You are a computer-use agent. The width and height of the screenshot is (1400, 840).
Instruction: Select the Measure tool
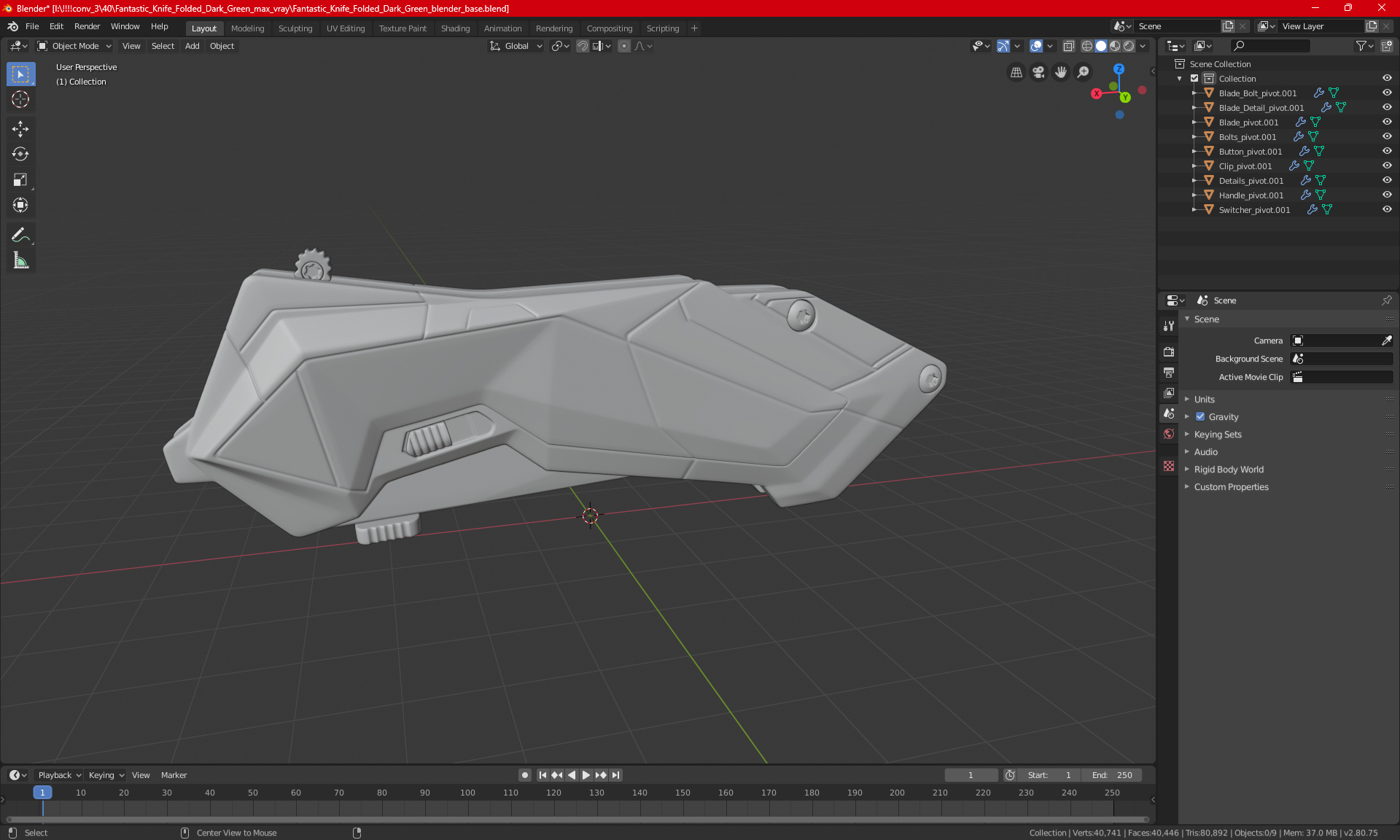point(20,261)
